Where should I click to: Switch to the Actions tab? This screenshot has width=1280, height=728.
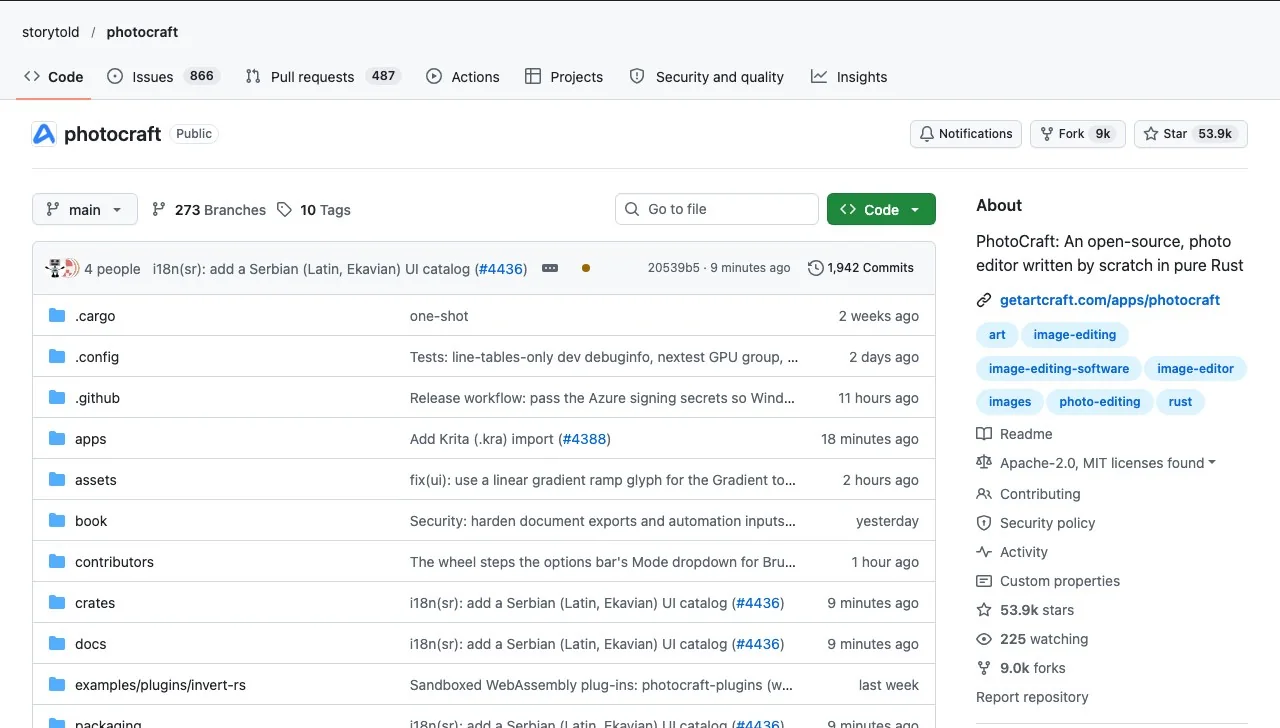(463, 77)
